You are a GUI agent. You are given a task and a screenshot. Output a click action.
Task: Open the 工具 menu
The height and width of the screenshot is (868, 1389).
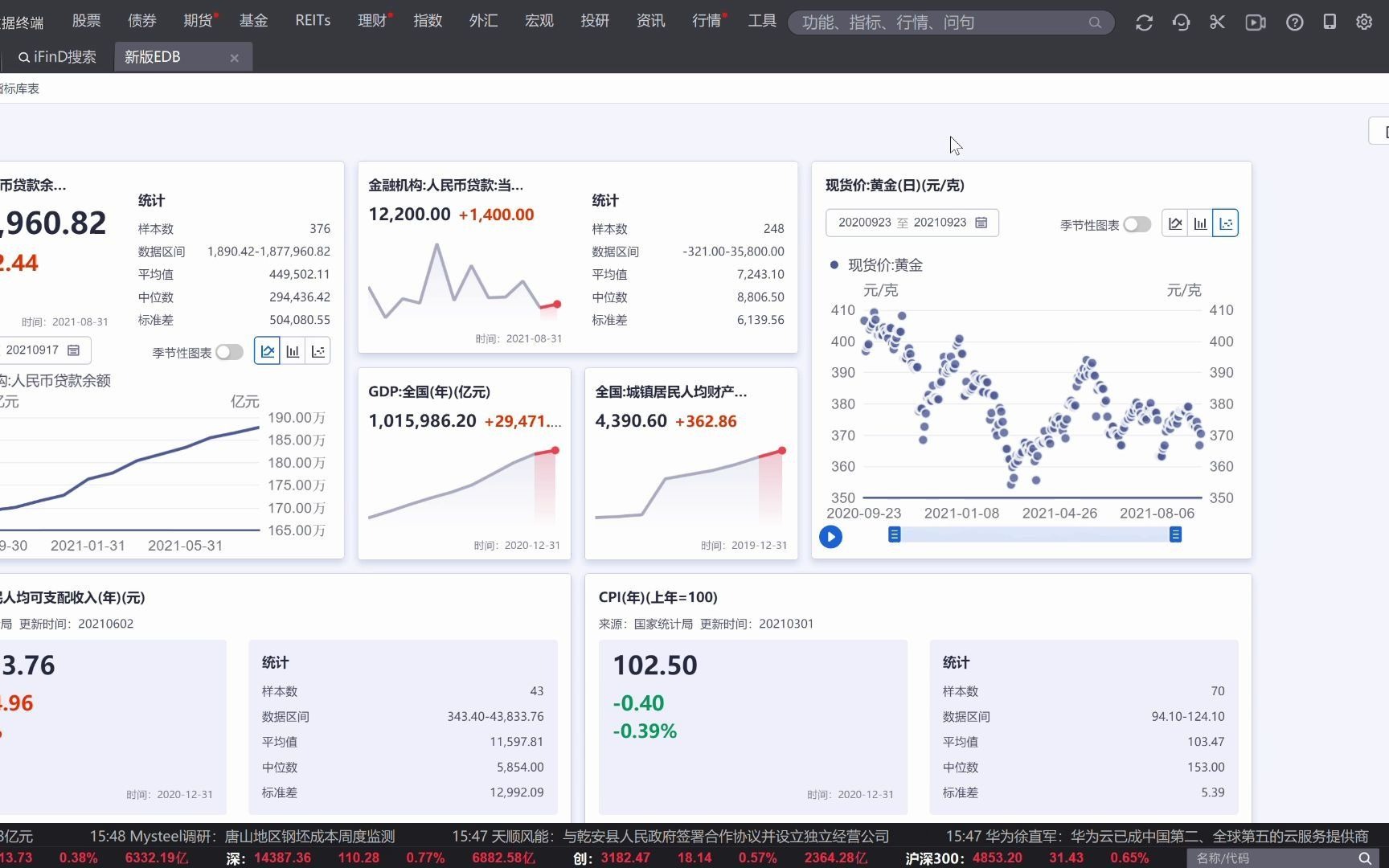[x=762, y=21]
